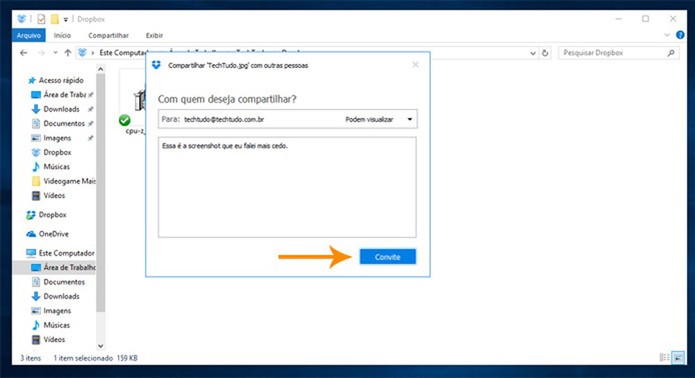Switch to the Compartilhar ribbon tab
The image size is (695, 378).
point(108,35)
